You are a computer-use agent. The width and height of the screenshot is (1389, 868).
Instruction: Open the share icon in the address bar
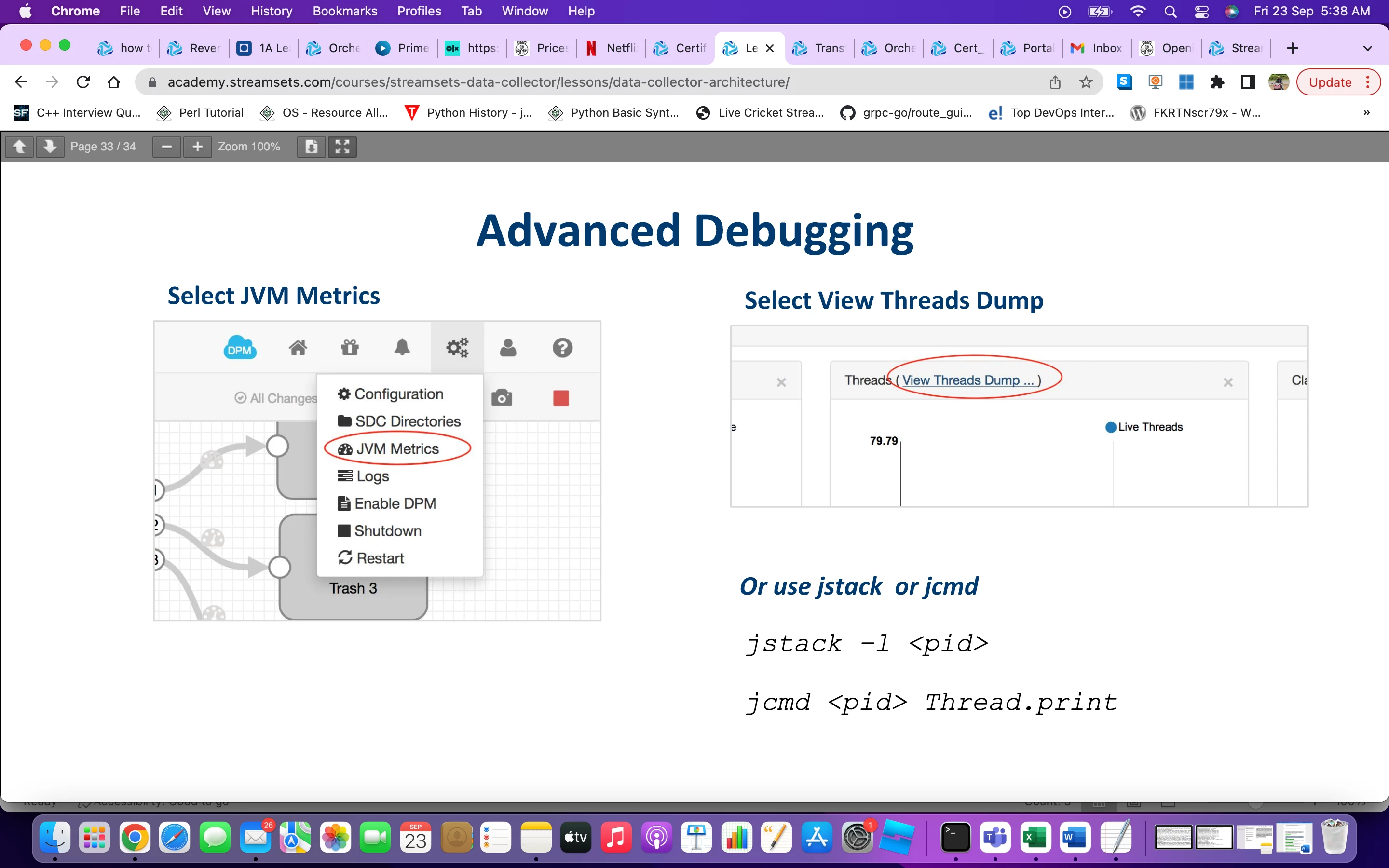point(1054,81)
